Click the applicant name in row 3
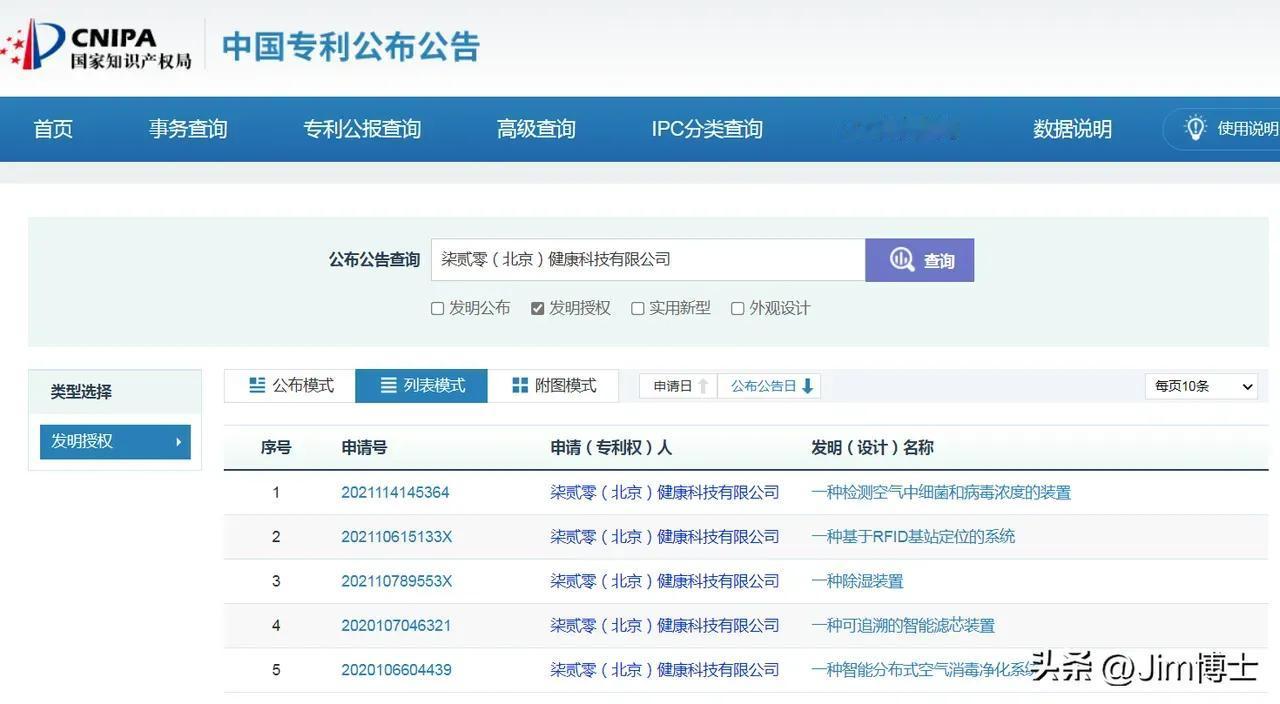1280x704 pixels. (x=665, y=581)
